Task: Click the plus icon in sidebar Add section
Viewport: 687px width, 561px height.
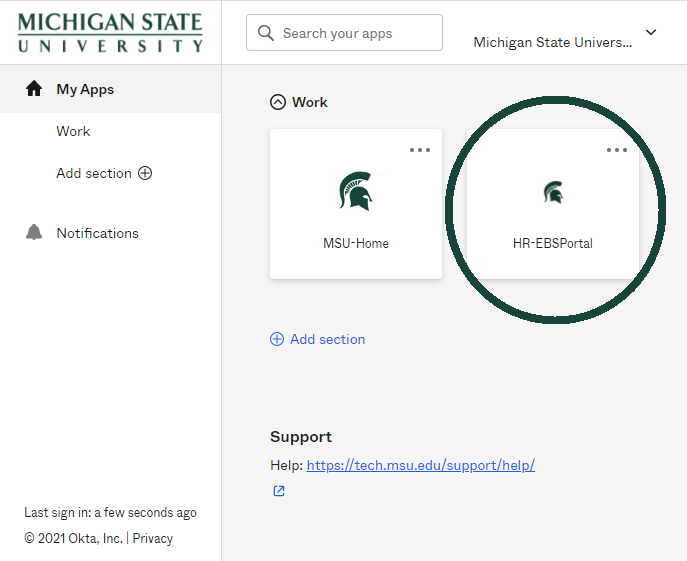Action: [145, 173]
